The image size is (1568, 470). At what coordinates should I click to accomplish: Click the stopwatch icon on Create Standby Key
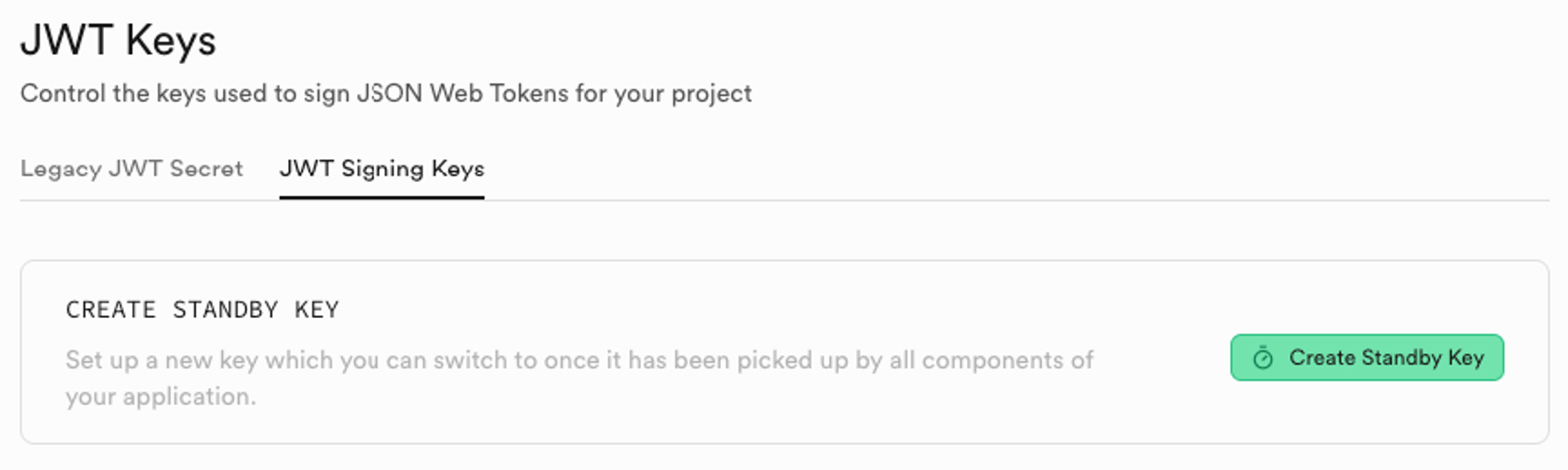pyautogui.click(x=1262, y=358)
